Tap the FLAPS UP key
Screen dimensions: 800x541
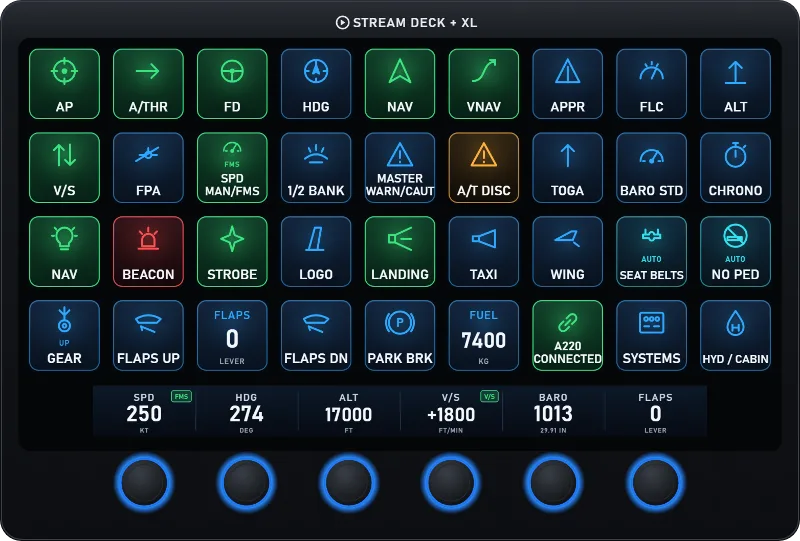coord(148,335)
